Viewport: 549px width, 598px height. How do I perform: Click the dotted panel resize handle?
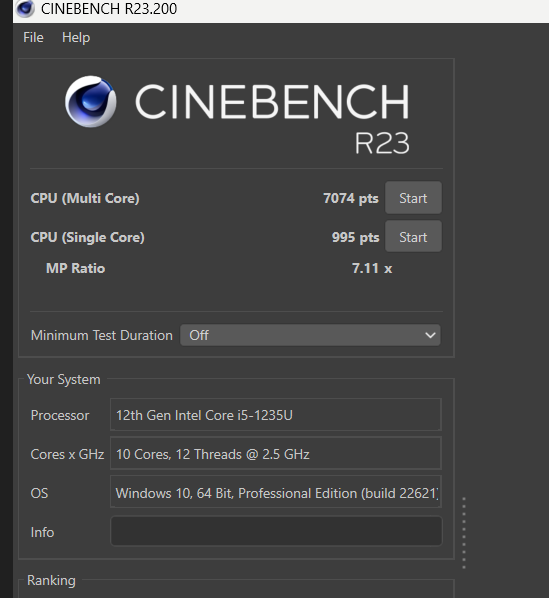pyautogui.click(x=464, y=533)
